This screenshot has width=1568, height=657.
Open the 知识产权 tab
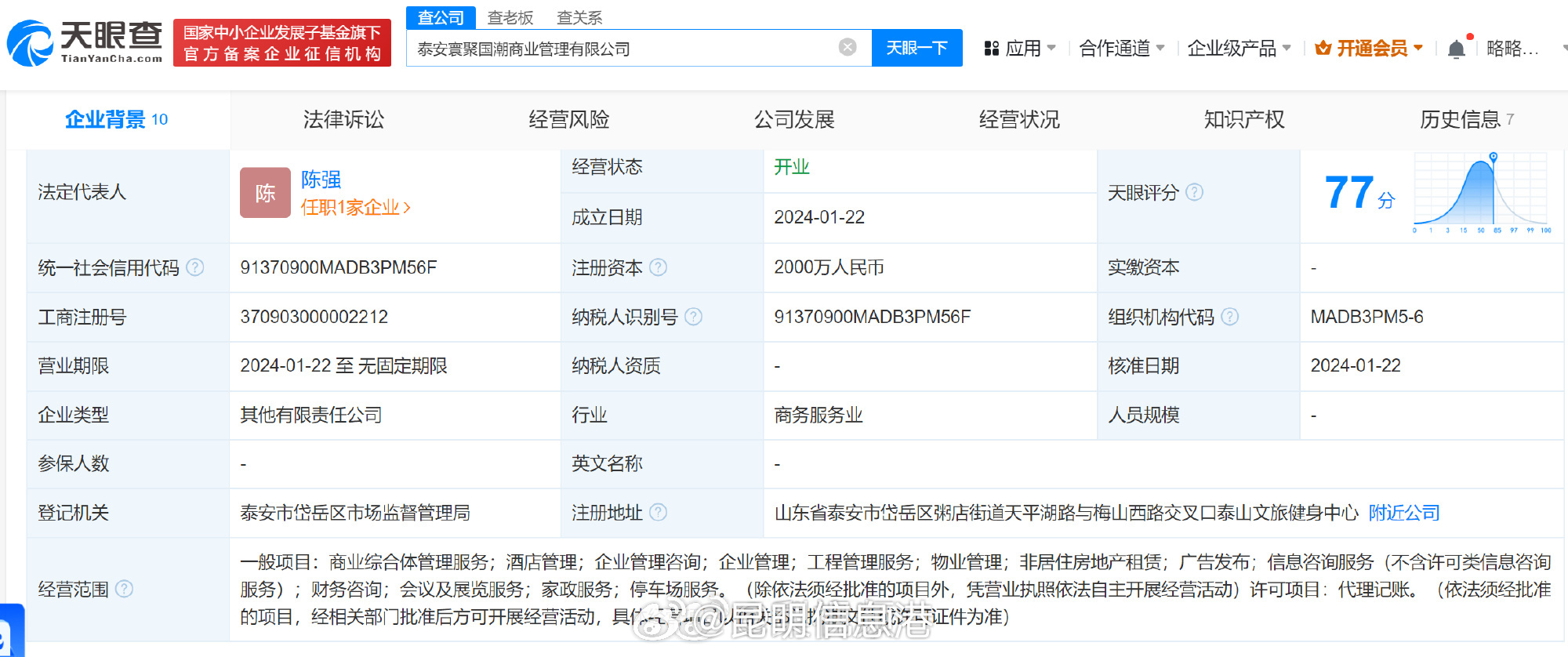1244,119
